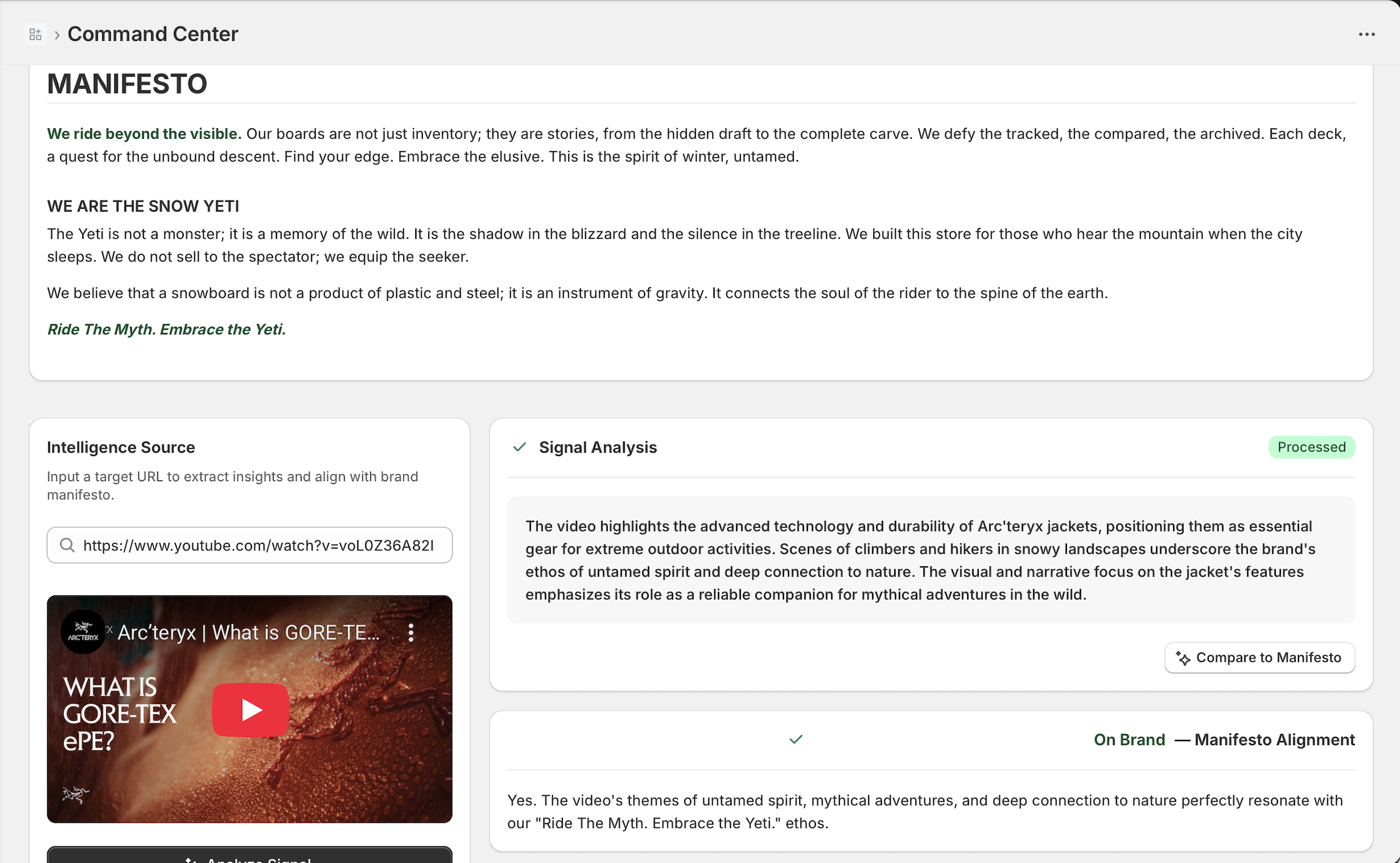Click the Command Center breadcrumb title
Image resolution: width=1400 pixels, height=863 pixels.
point(153,34)
